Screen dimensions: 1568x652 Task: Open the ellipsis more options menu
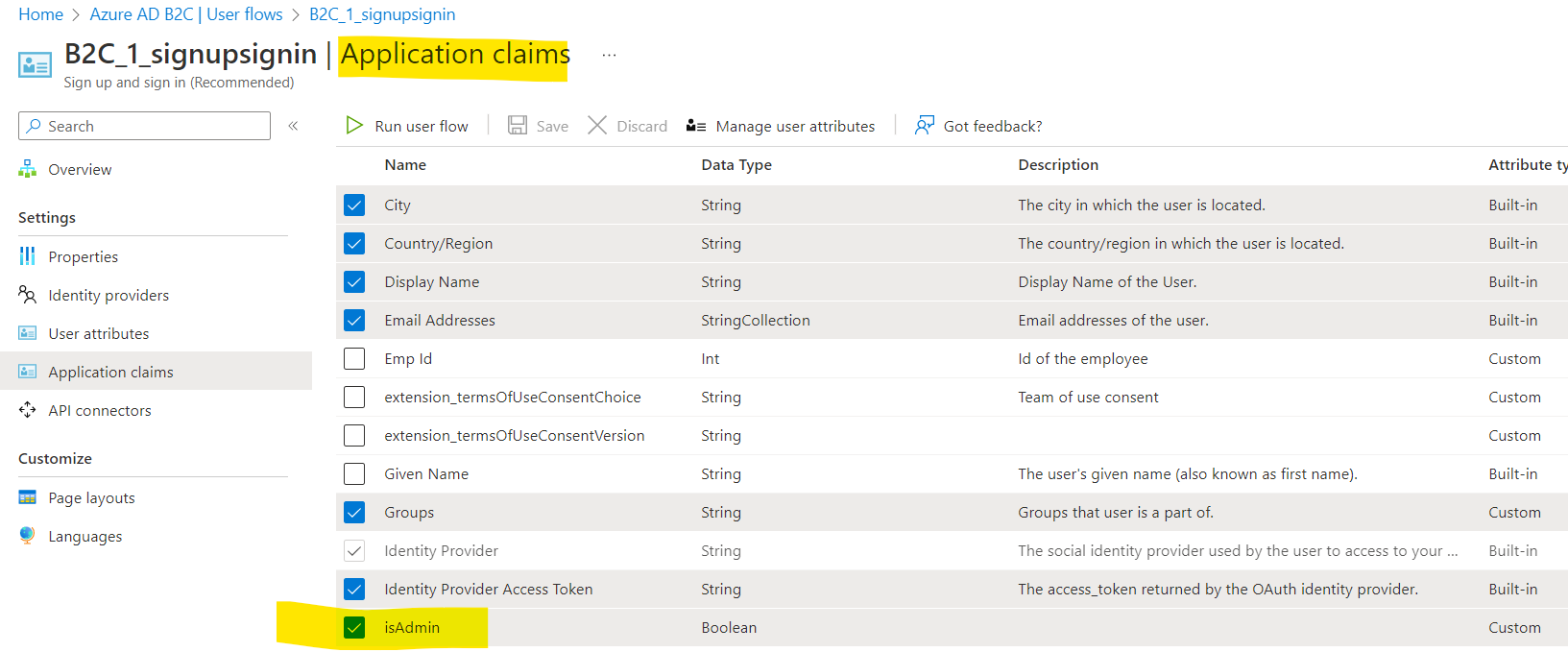[x=609, y=55]
